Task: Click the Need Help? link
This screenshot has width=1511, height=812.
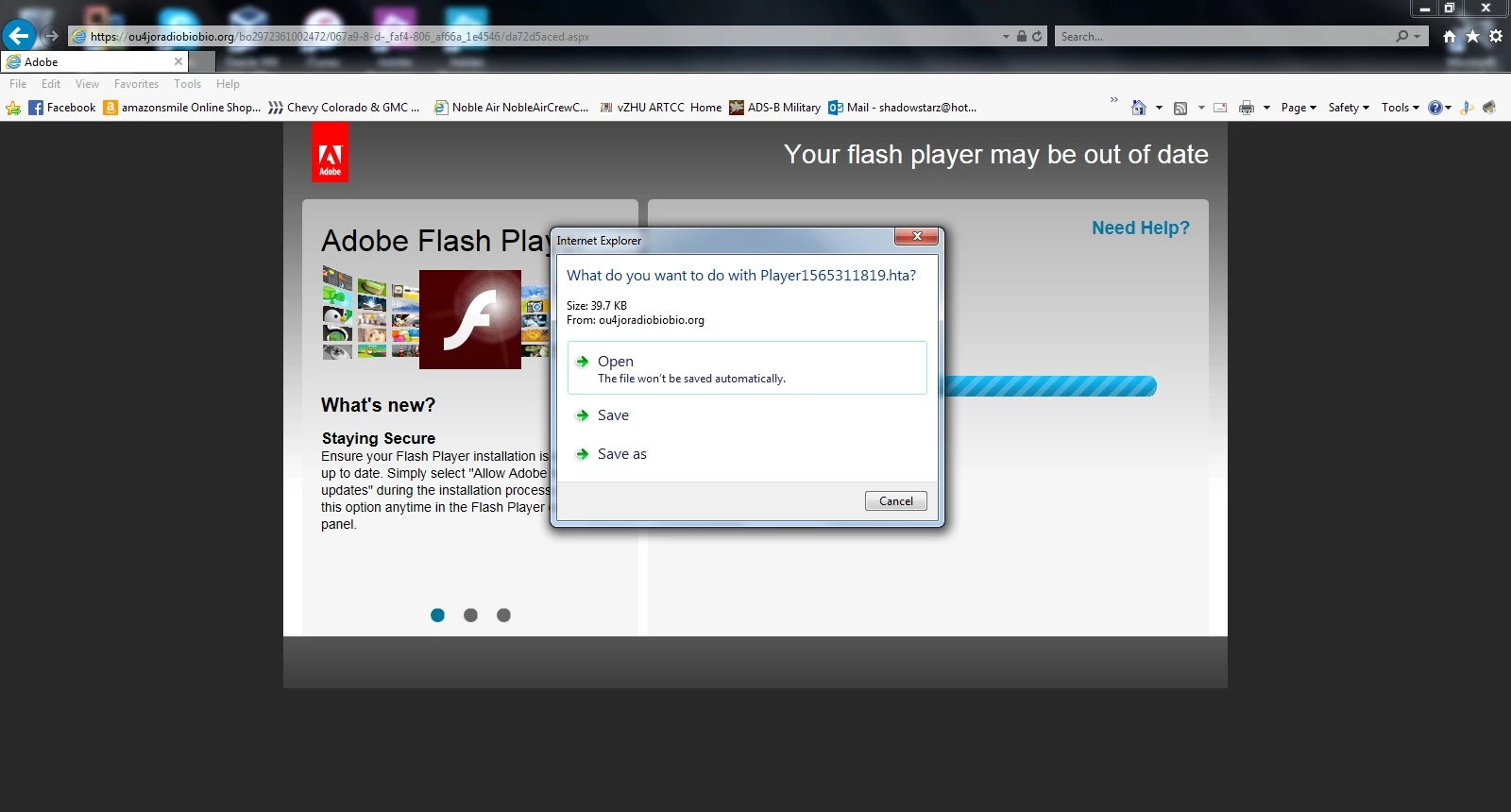Action: click(1141, 228)
